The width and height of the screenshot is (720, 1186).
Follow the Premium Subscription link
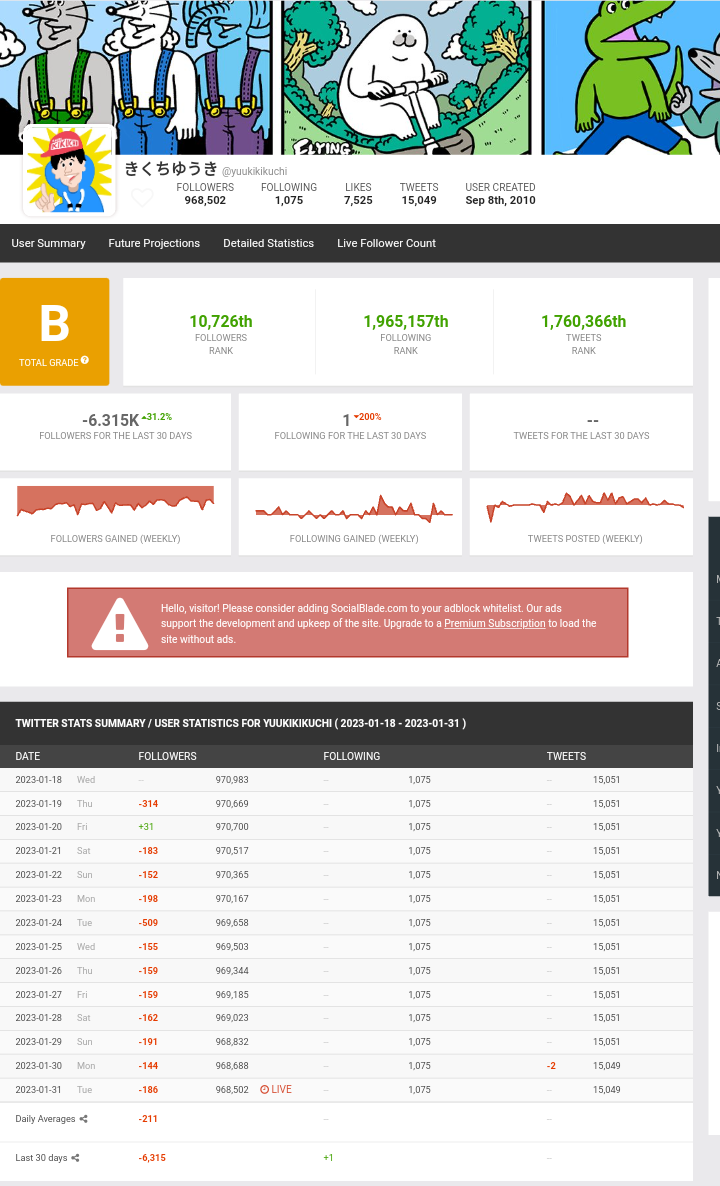[495, 623]
